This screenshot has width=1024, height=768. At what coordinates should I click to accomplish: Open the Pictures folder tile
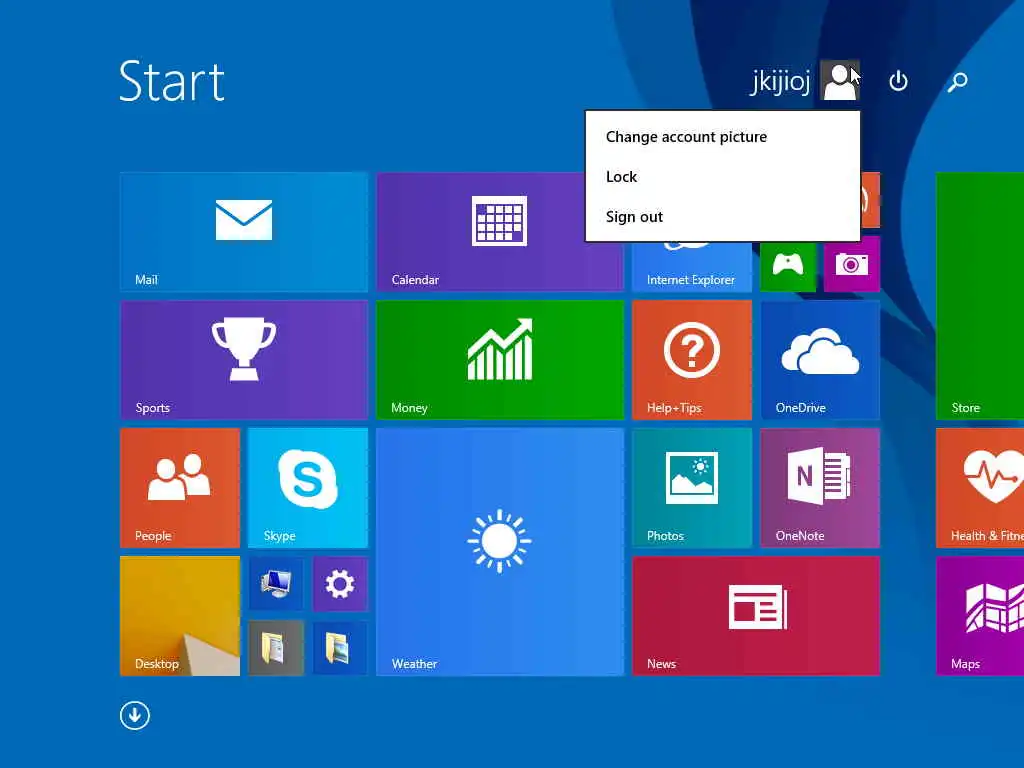click(340, 648)
